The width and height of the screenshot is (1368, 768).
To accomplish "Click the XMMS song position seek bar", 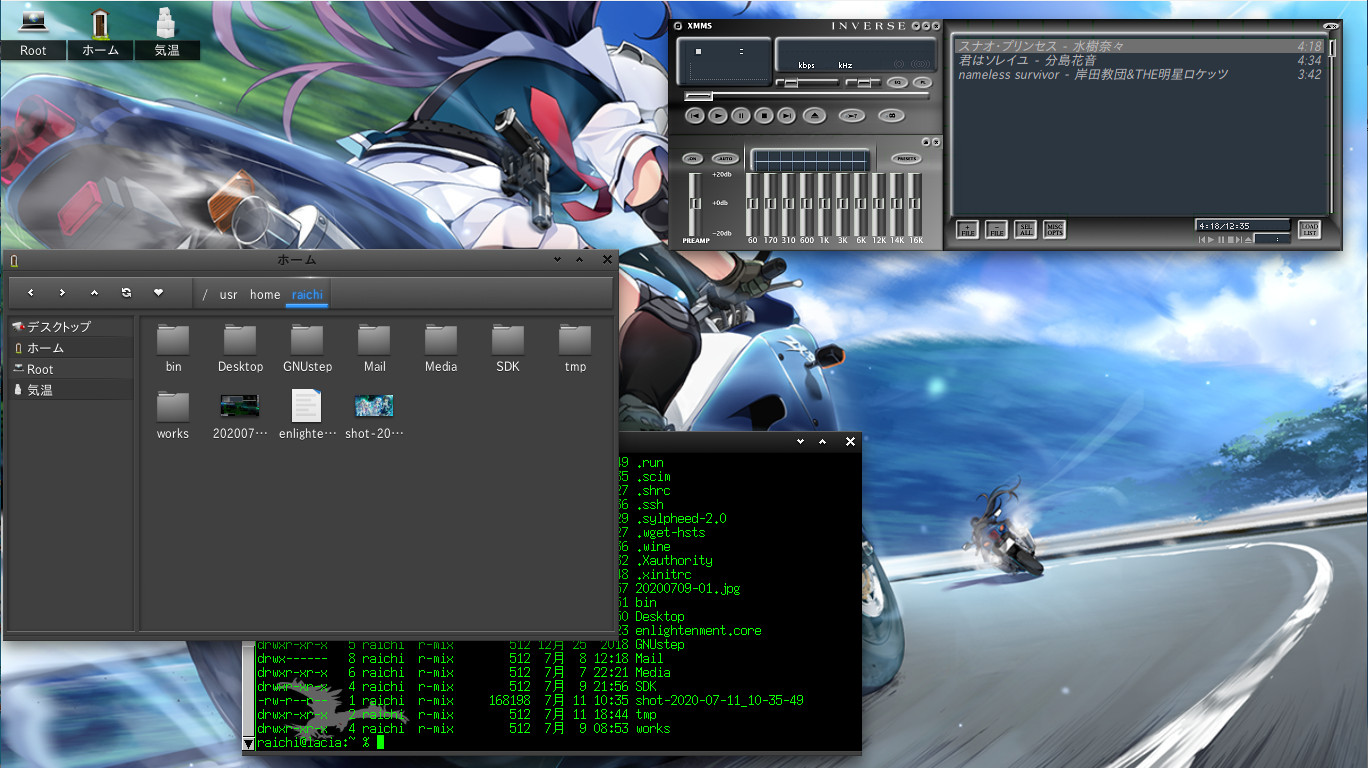I will [x=808, y=96].
